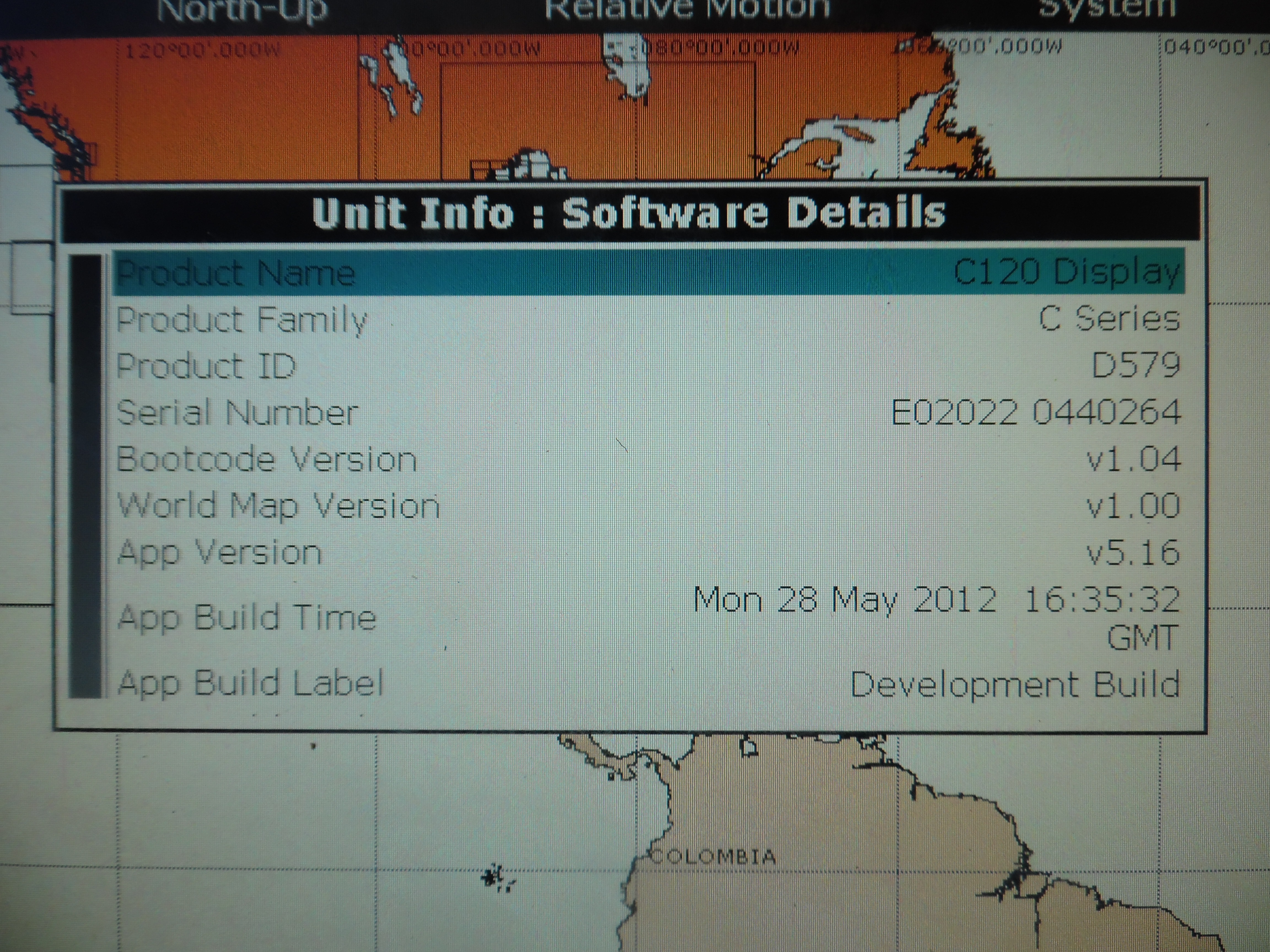Screen dimensions: 1270x952
Task: Click the 040°00' longitude label
Action: [1217, 46]
